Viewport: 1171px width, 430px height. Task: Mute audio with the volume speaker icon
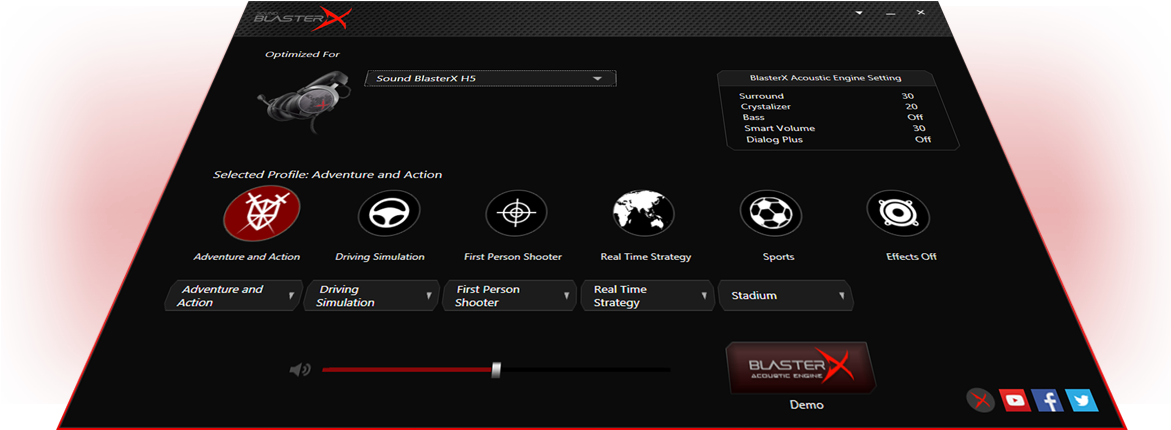[x=299, y=370]
